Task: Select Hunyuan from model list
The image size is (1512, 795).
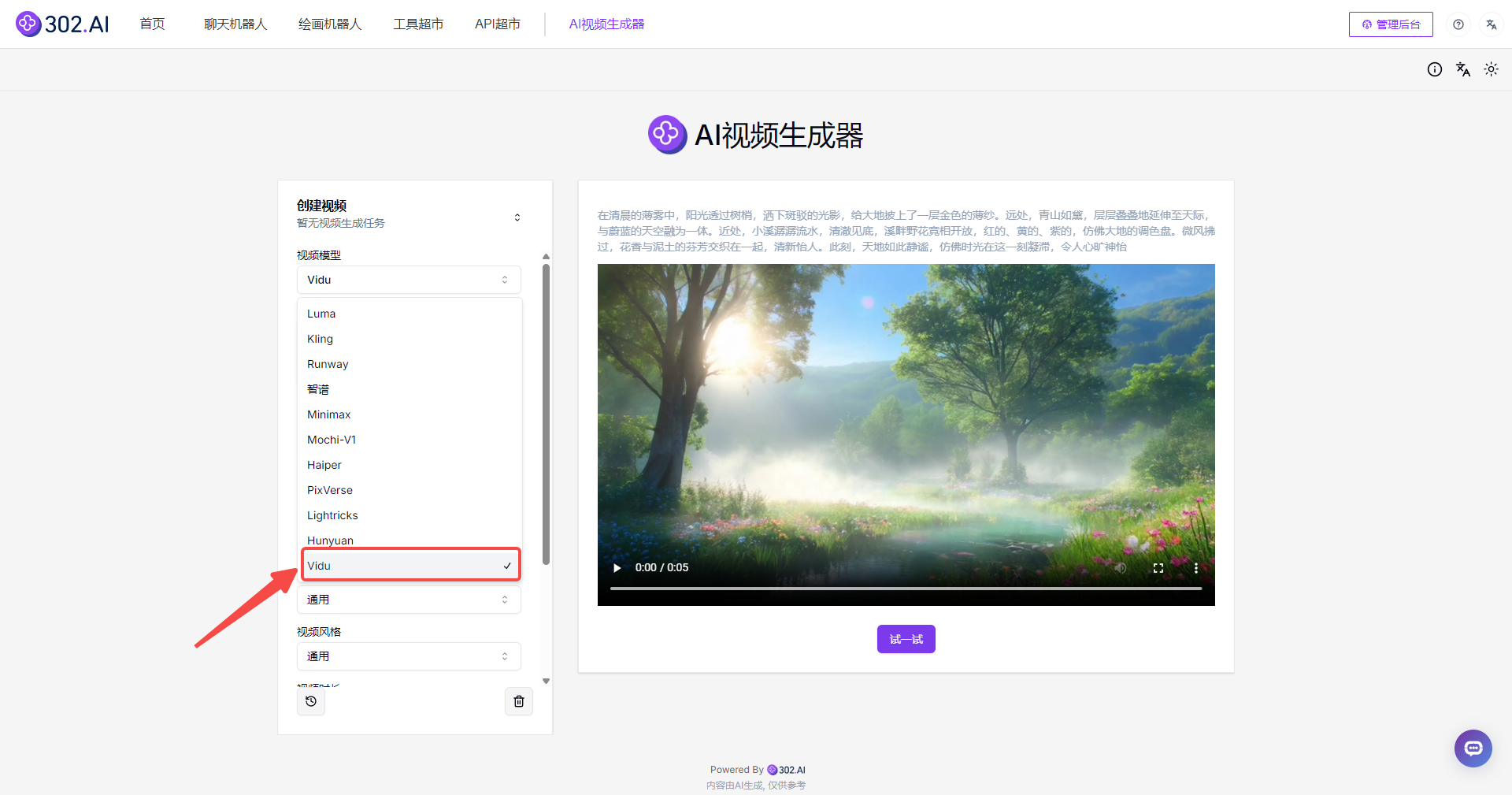Action: (x=409, y=539)
